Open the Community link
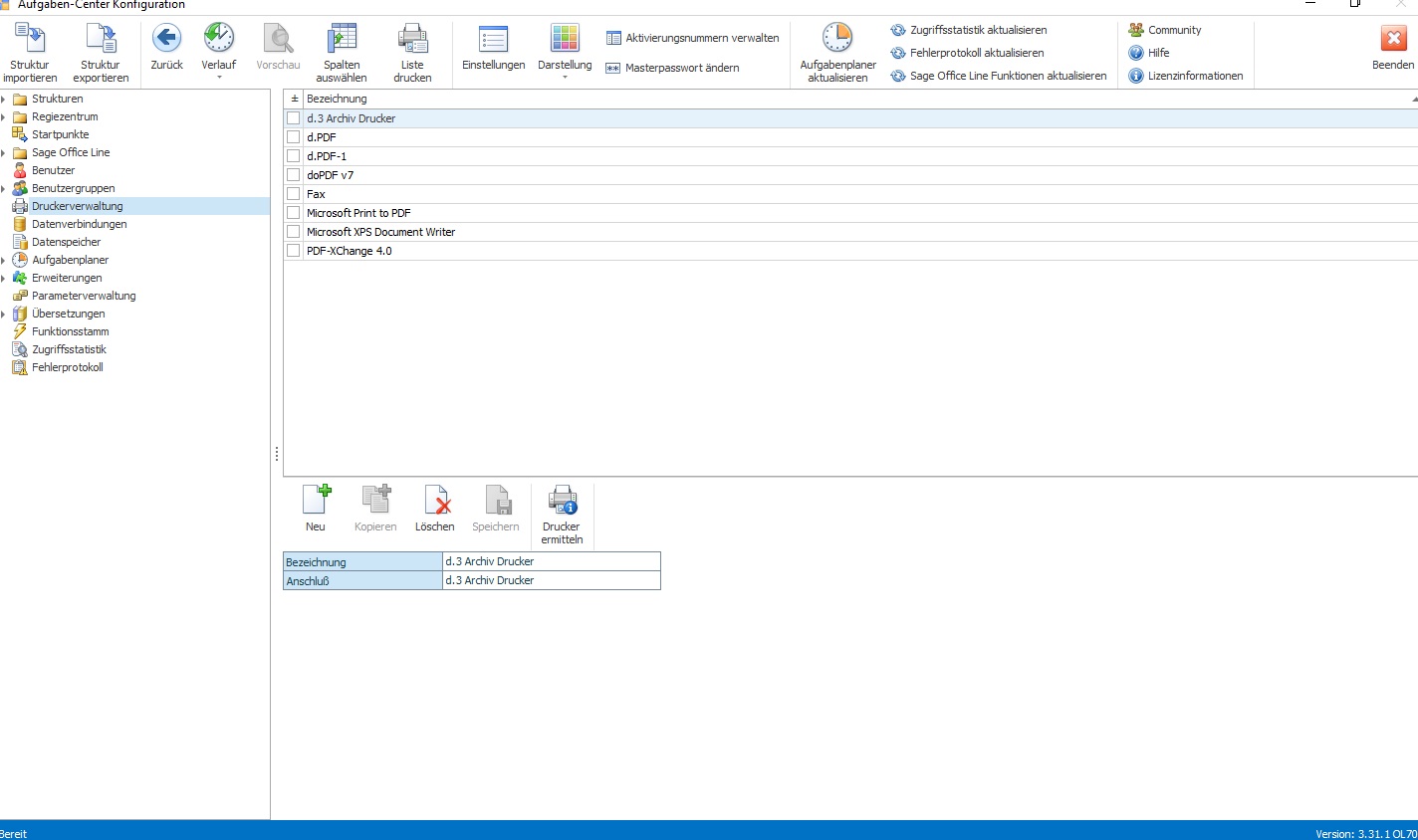Image resolution: width=1418 pixels, height=840 pixels. 1164,30
